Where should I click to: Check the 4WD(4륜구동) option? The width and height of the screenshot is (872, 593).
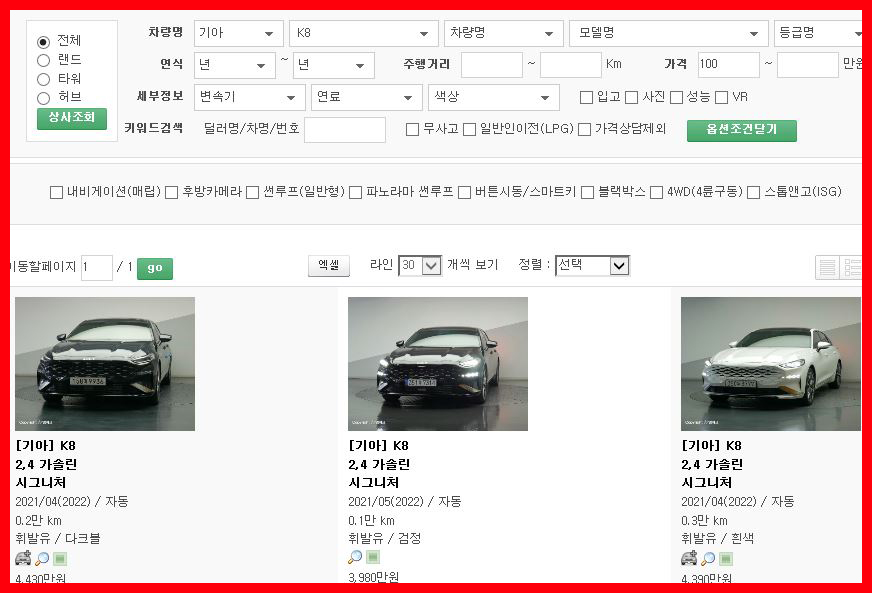click(x=657, y=192)
